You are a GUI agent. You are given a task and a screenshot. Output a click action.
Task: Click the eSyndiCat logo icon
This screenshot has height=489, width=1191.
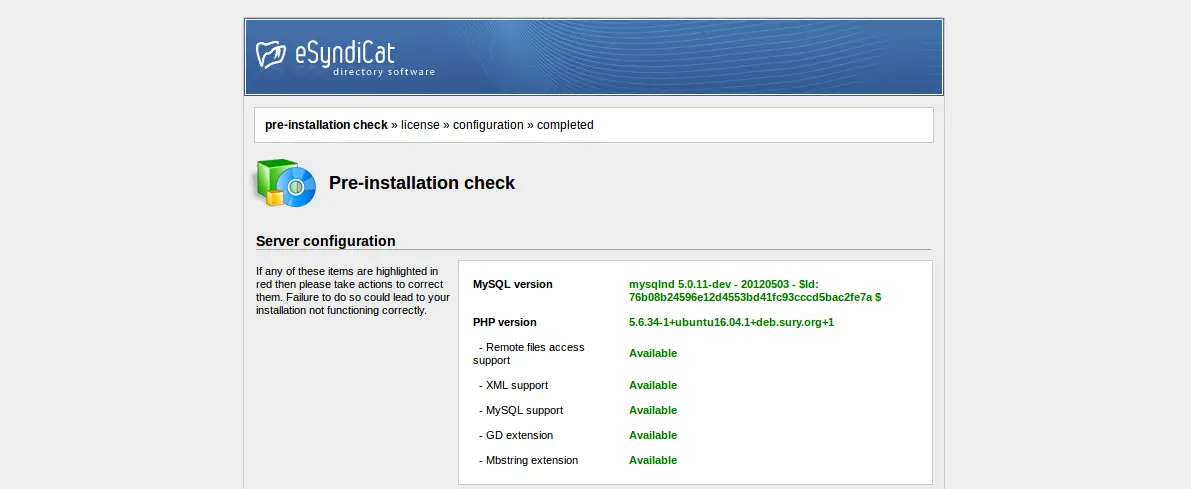(x=271, y=55)
